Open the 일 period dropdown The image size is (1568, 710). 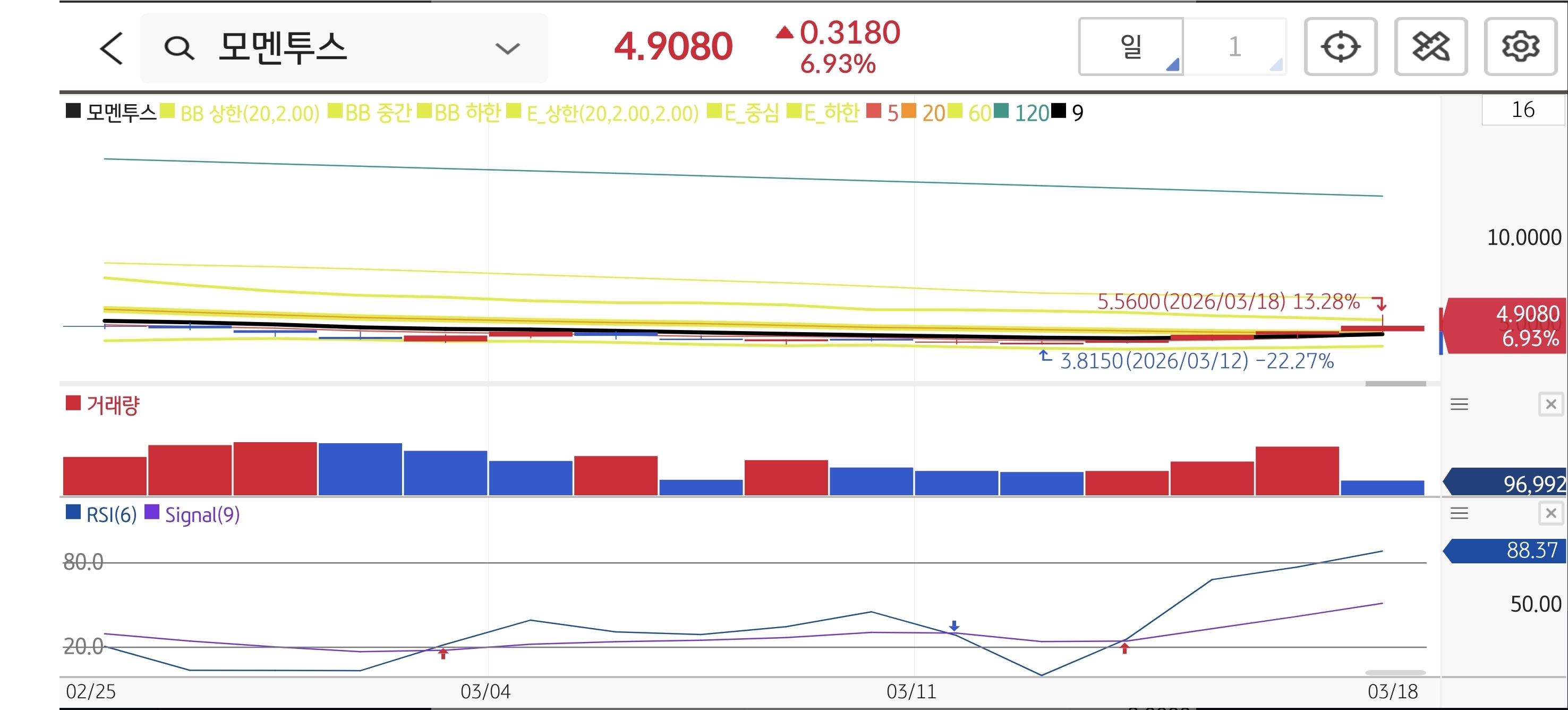(x=1131, y=47)
